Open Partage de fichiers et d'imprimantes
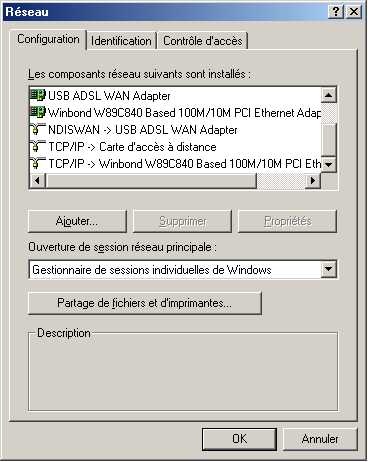Viewport: 368px width, 462px height. (x=145, y=303)
